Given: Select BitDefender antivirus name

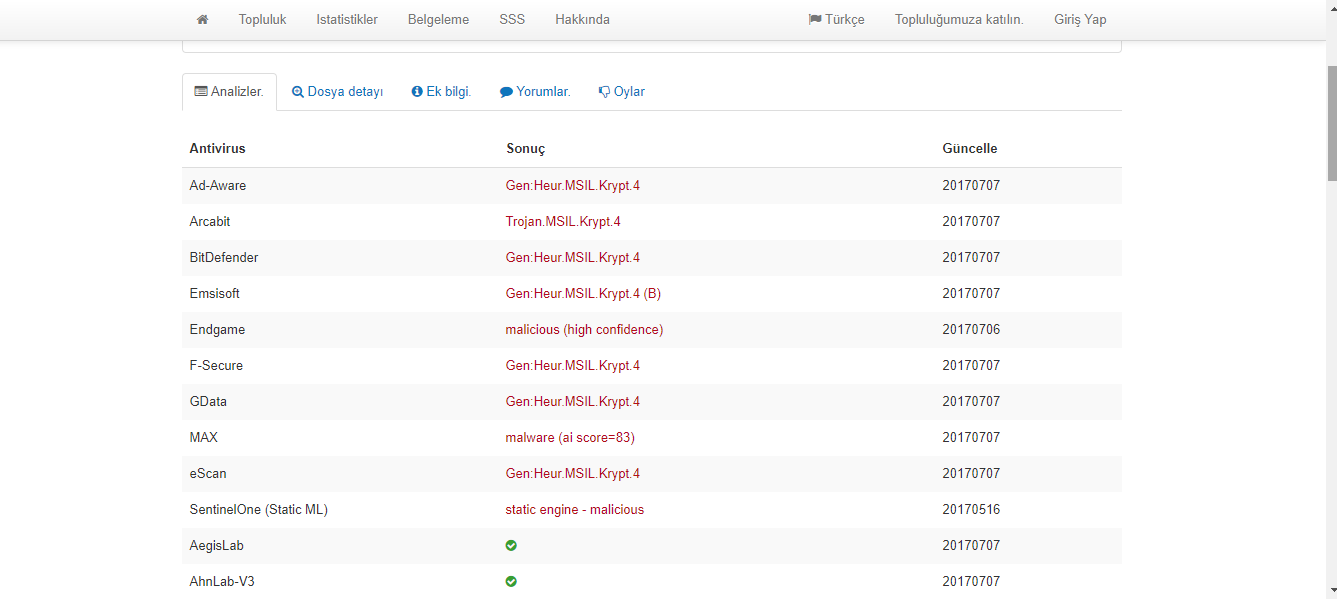Looking at the screenshot, I should pos(224,258).
